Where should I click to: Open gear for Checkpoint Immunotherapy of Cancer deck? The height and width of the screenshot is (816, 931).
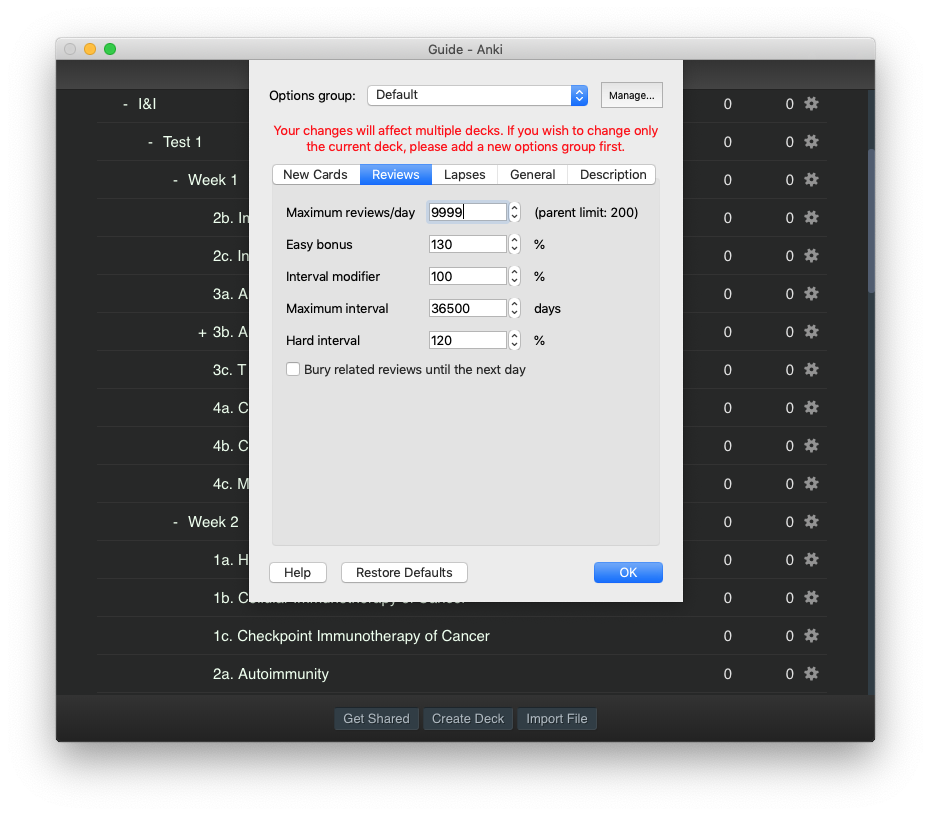811,636
